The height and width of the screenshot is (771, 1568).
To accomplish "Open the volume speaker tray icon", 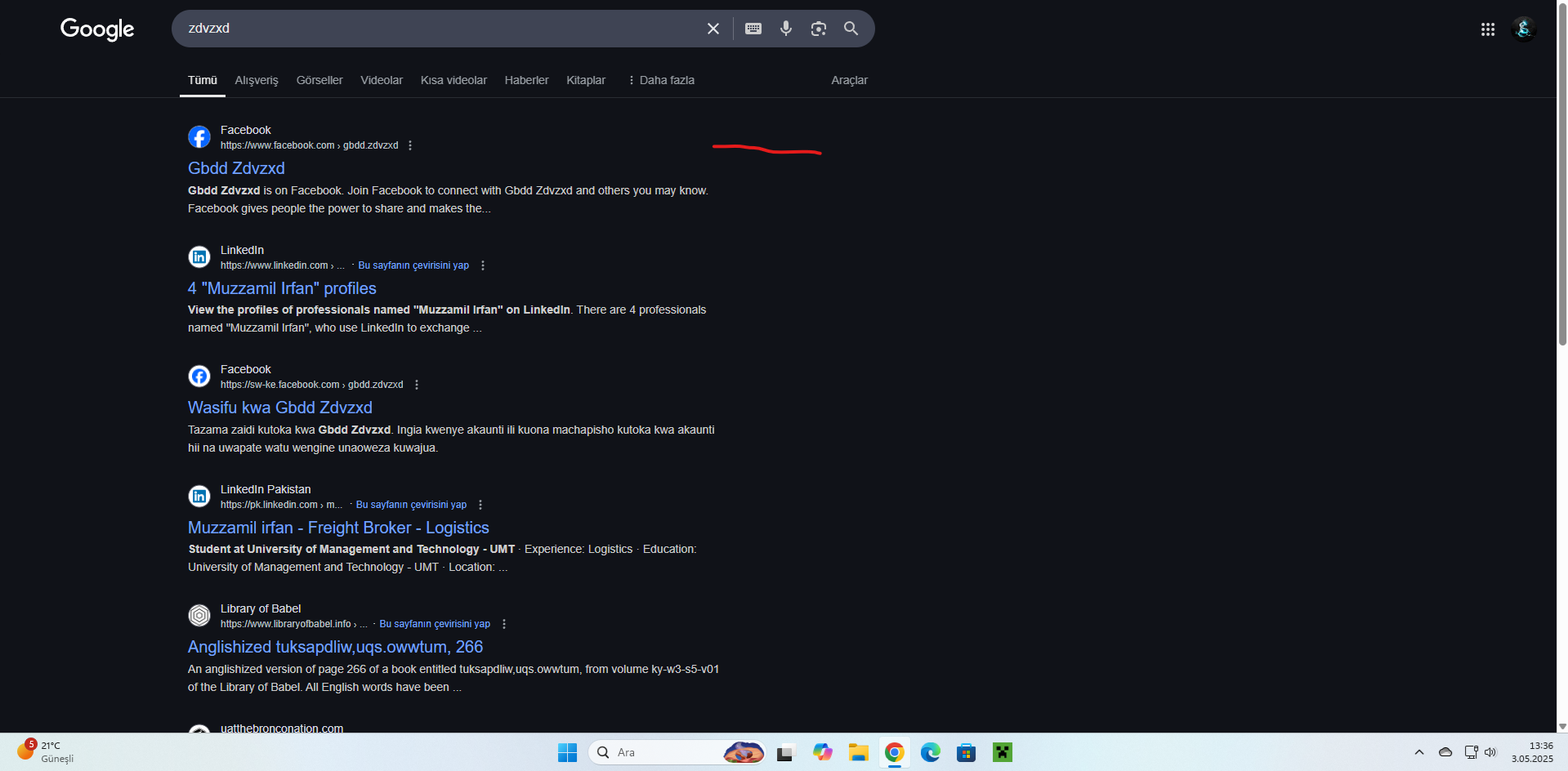I will pos(1490,752).
